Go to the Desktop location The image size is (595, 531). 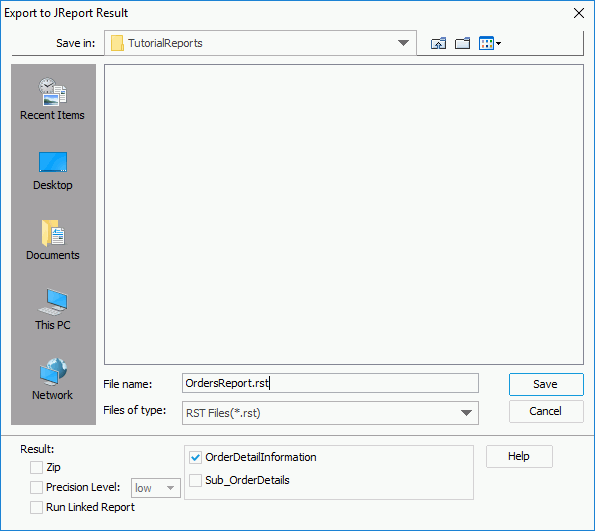(53, 171)
